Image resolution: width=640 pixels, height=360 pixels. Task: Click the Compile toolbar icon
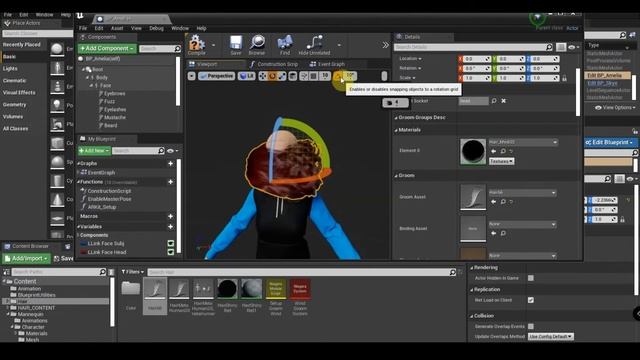(197, 44)
